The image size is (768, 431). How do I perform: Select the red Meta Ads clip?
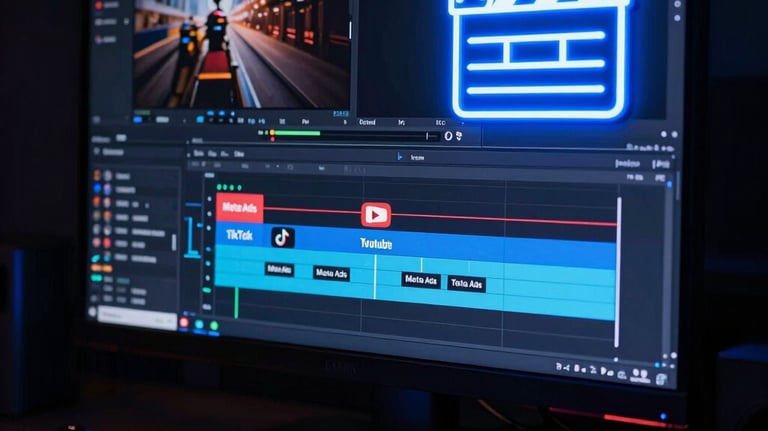coord(240,208)
